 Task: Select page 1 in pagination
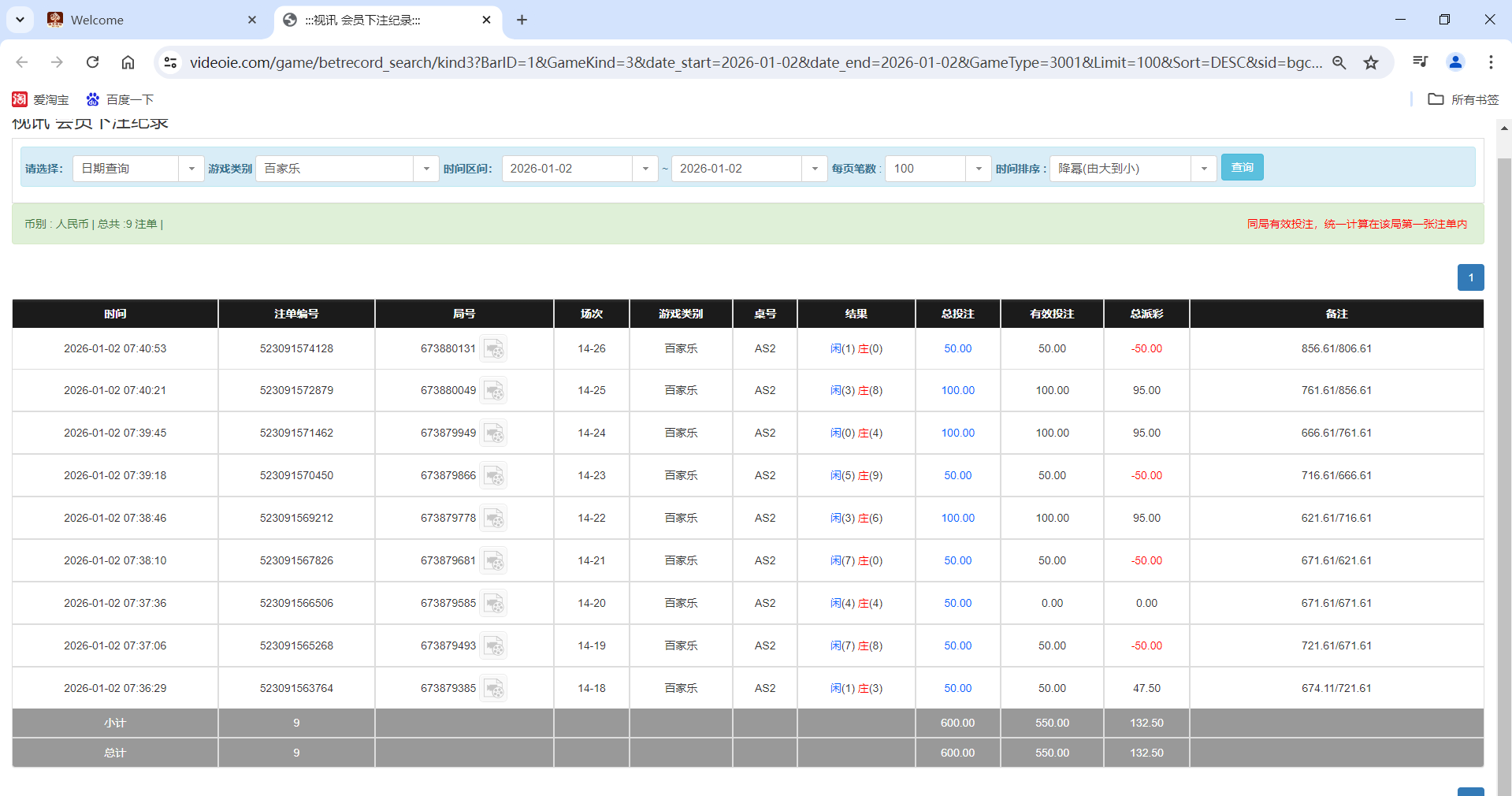[x=1470, y=277]
